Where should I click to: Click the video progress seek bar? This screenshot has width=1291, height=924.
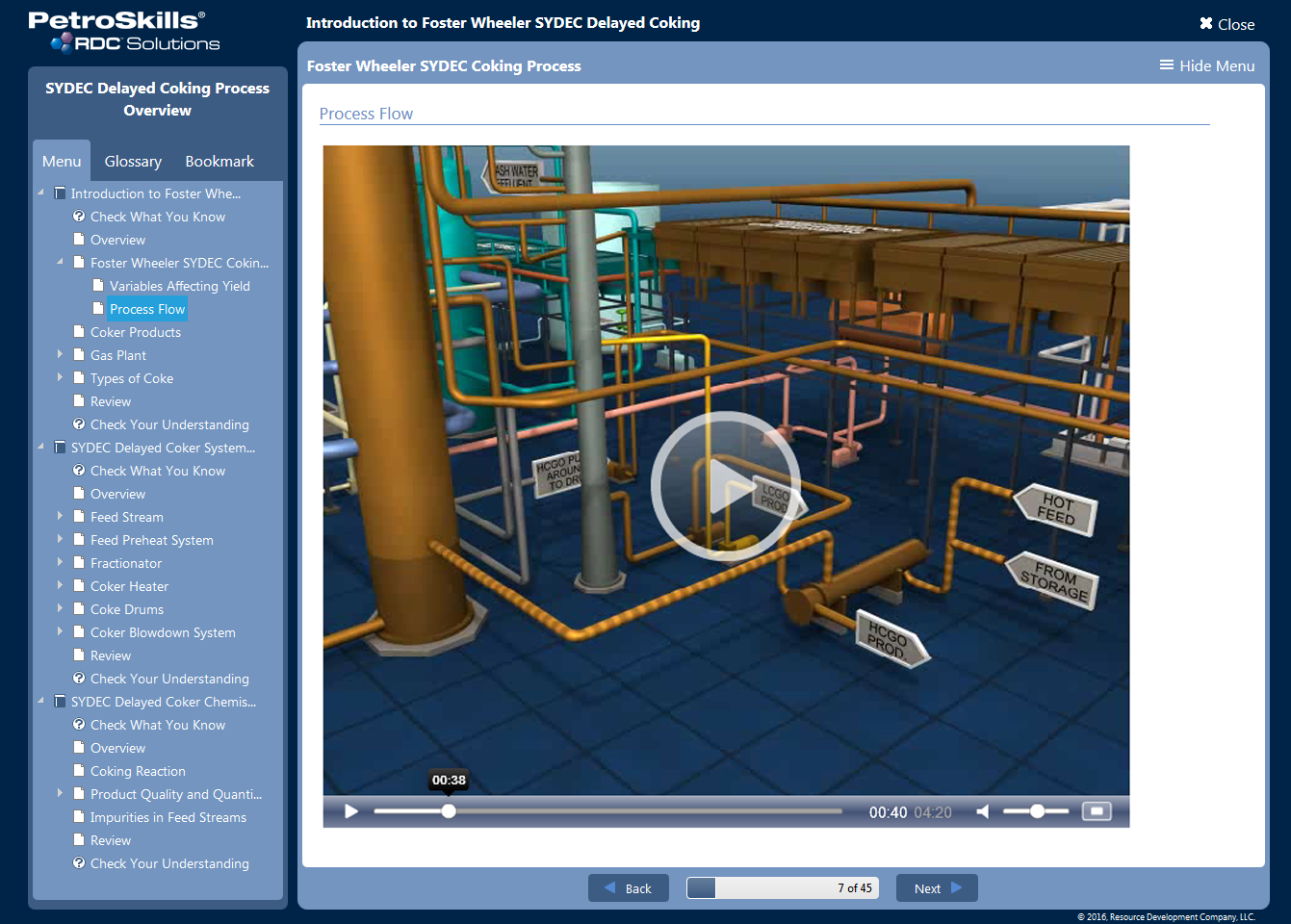point(607,811)
